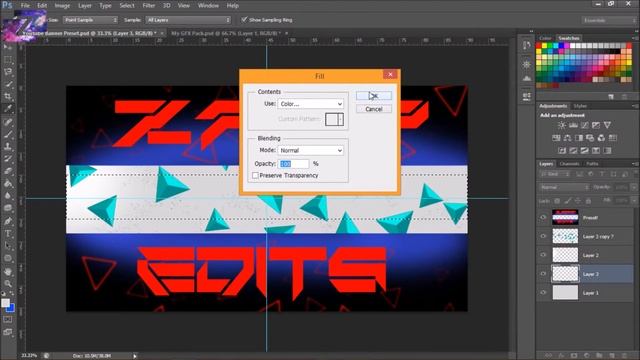This screenshot has width=640, height=360.
Task: Close the Fill dialog with X
Action: [x=390, y=74]
